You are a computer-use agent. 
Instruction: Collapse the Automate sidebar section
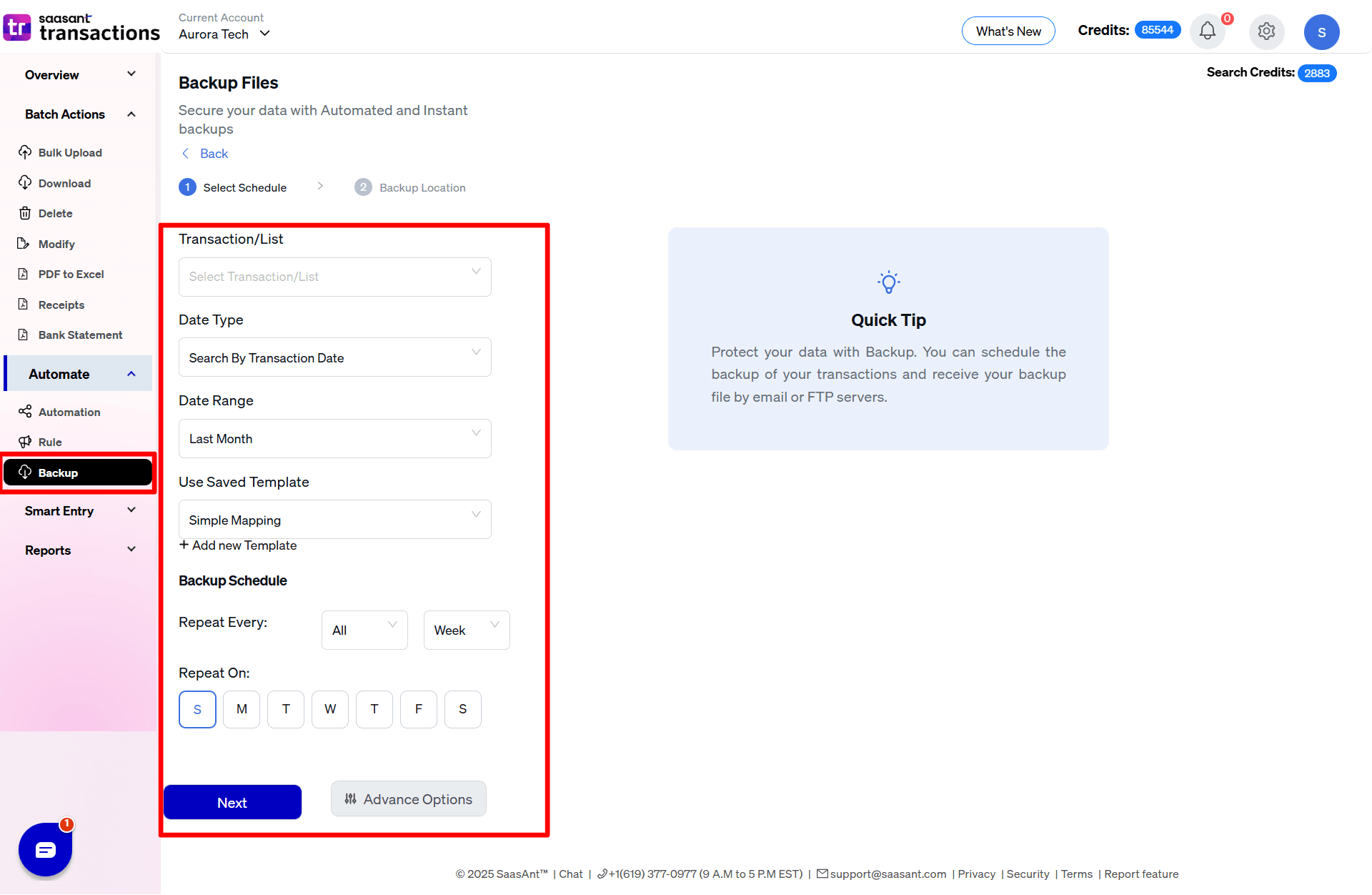(x=78, y=374)
